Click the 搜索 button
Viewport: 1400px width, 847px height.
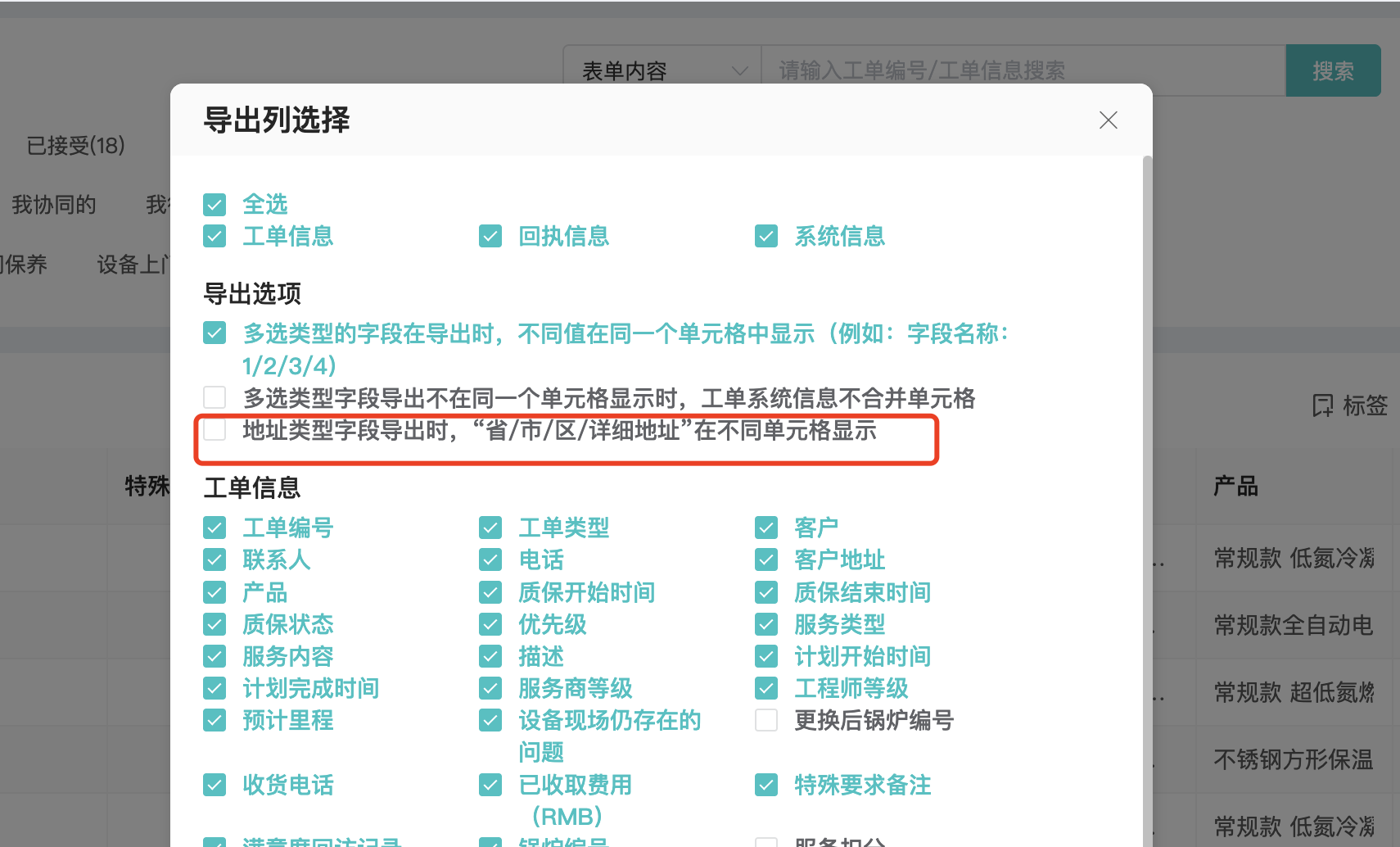click(1333, 70)
